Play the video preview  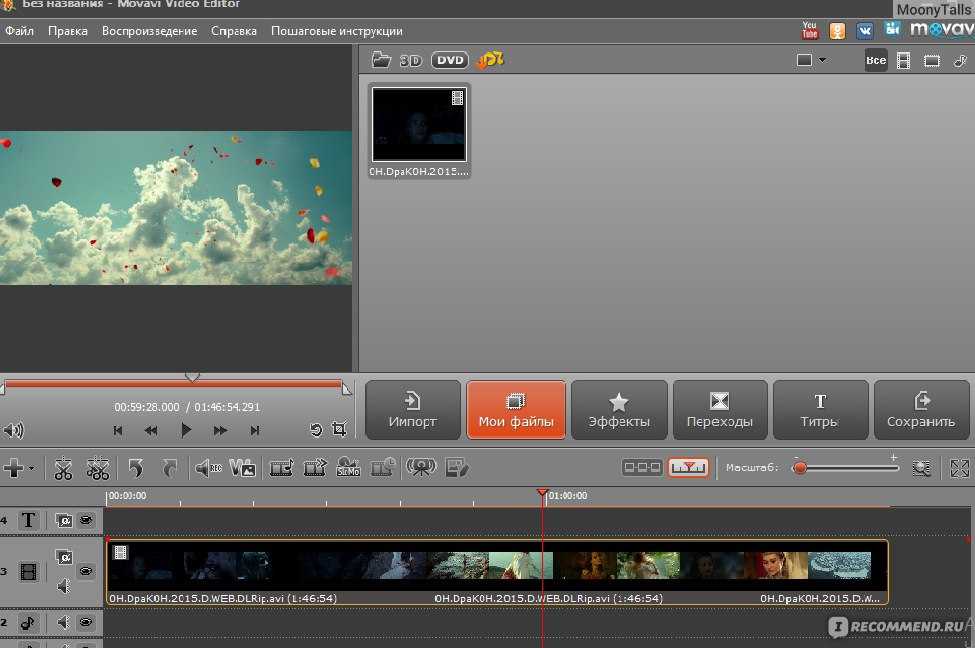[185, 430]
